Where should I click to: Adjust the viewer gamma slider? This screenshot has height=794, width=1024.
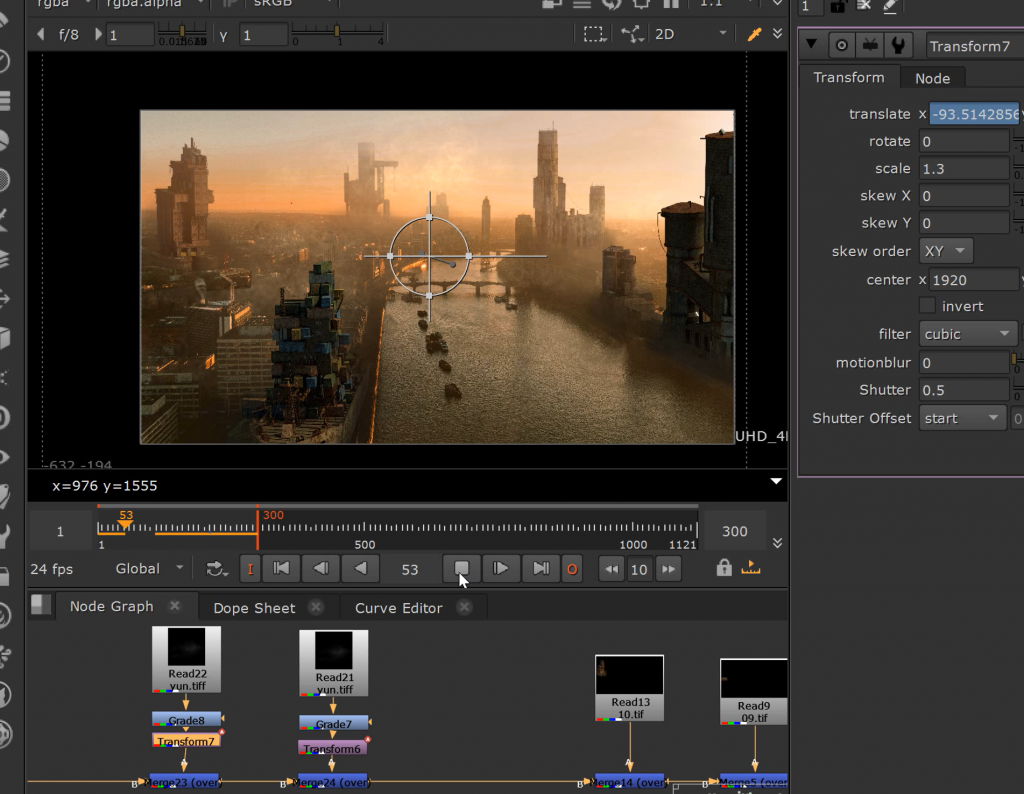(x=338, y=31)
